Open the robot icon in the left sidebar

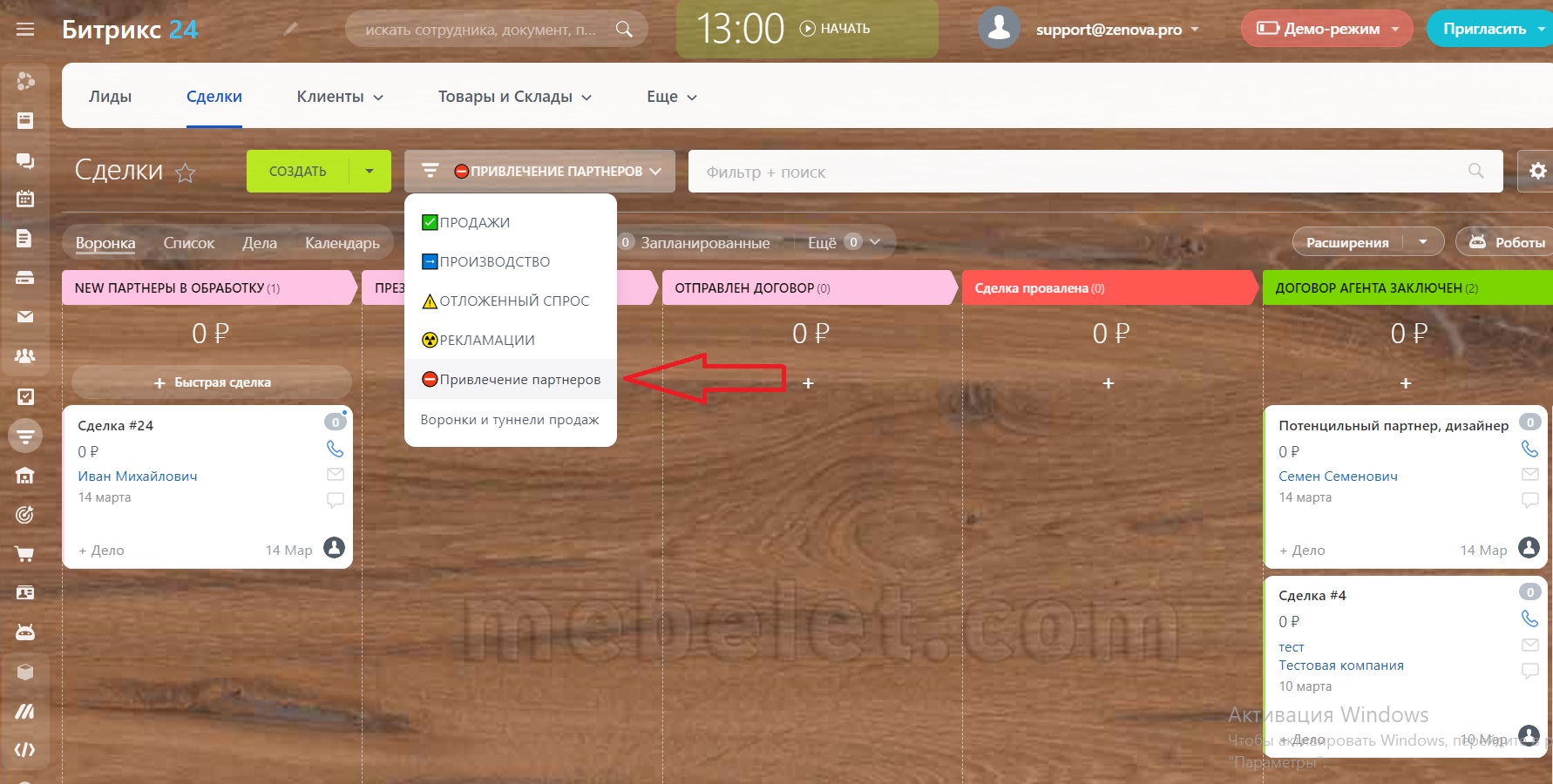click(25, 632)
